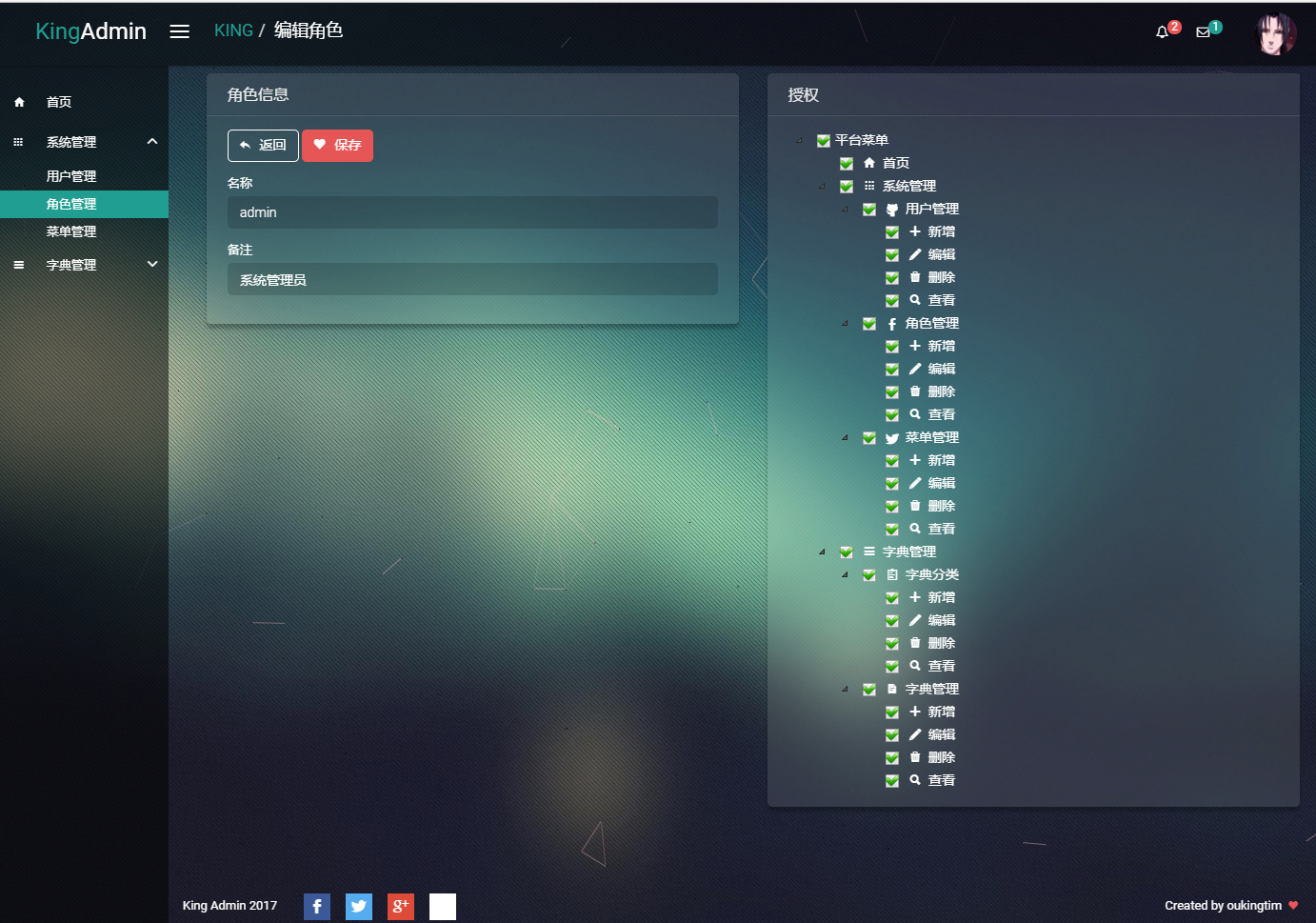
Task: Click the Google Plus icon in footer
Action: [401, 907]
